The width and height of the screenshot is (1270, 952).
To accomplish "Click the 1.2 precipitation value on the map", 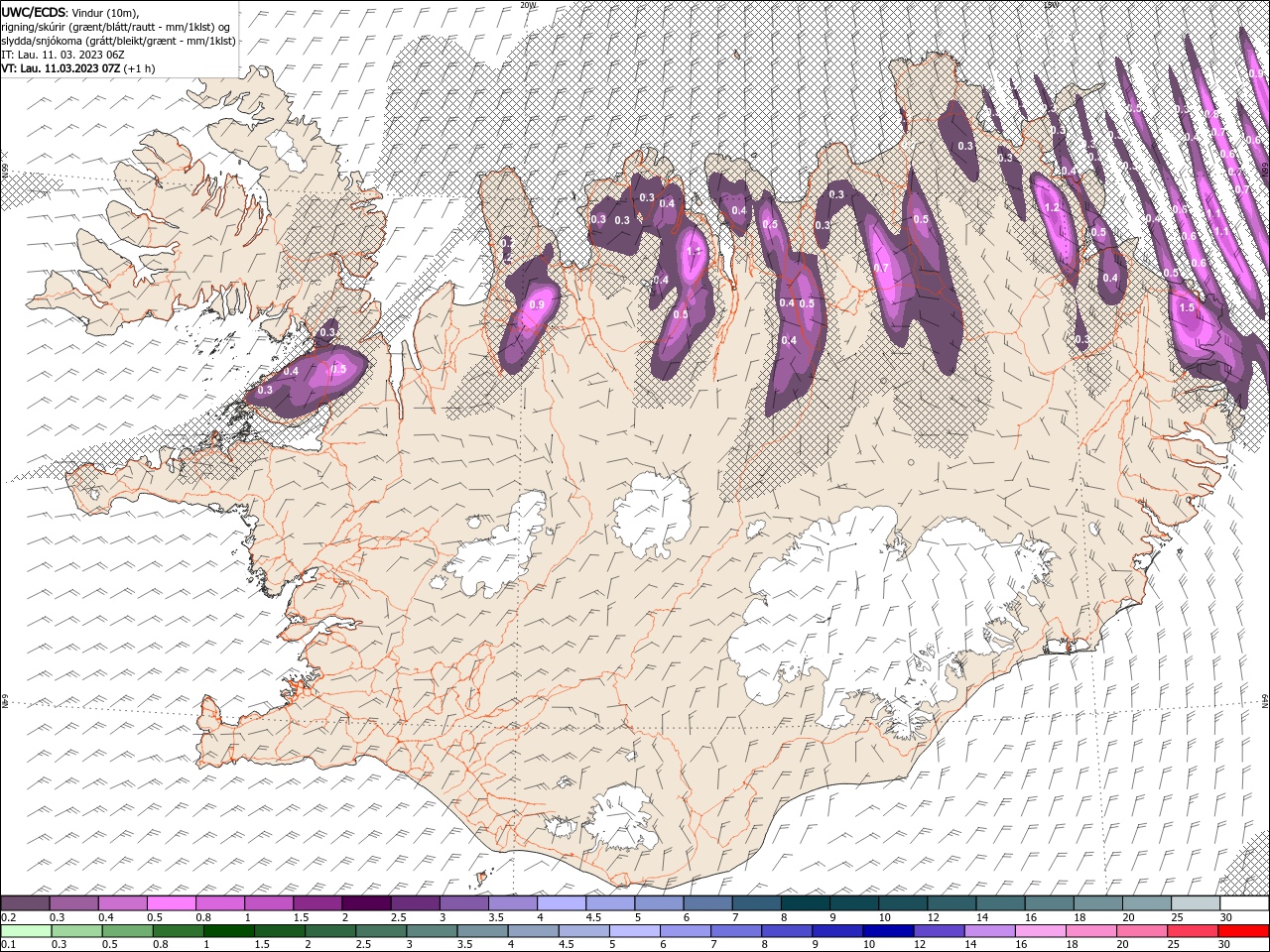I will tap(1053, 208).
